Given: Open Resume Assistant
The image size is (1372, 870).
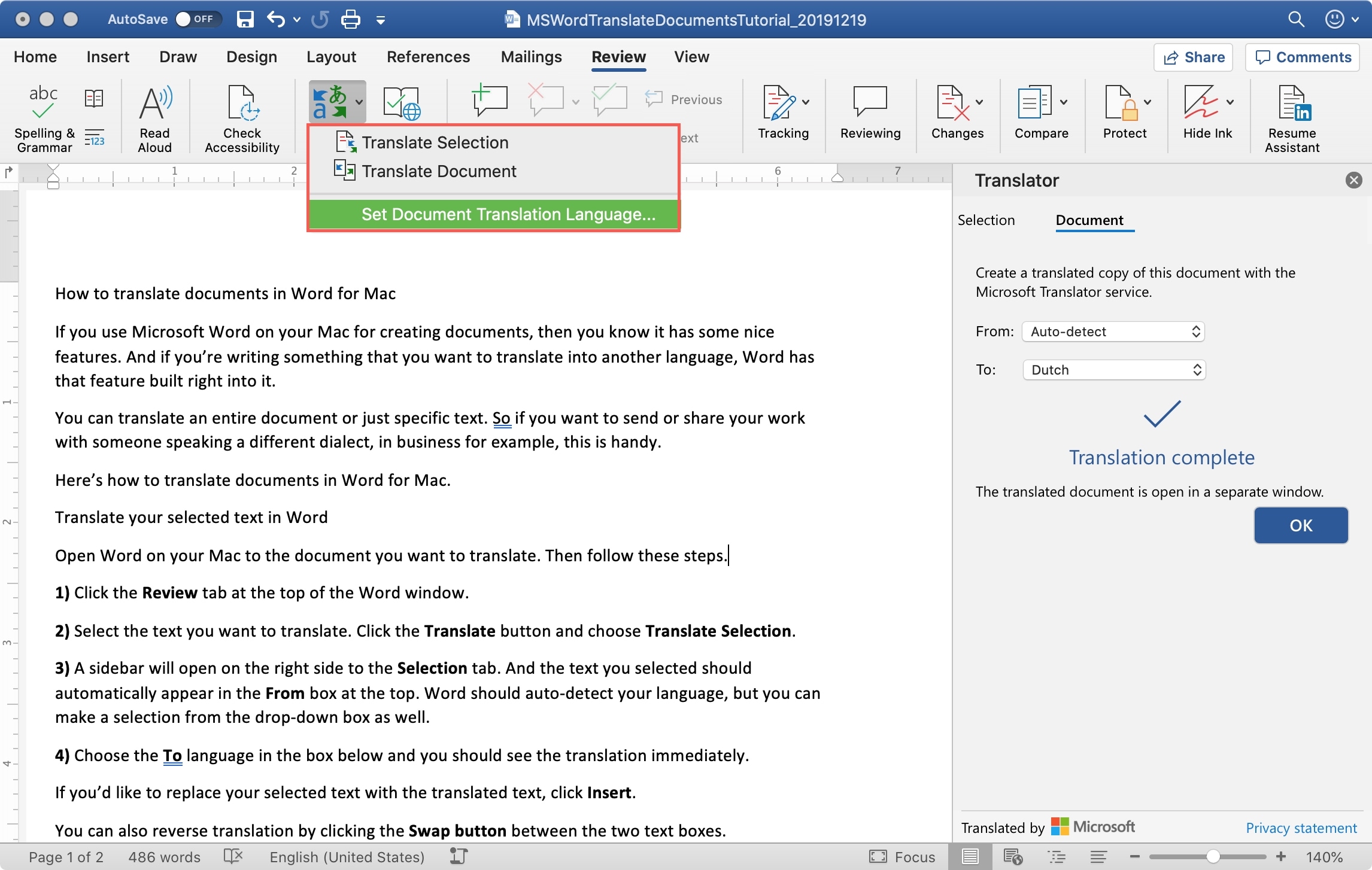Looking at the screenshot, I should point(1292,118).
